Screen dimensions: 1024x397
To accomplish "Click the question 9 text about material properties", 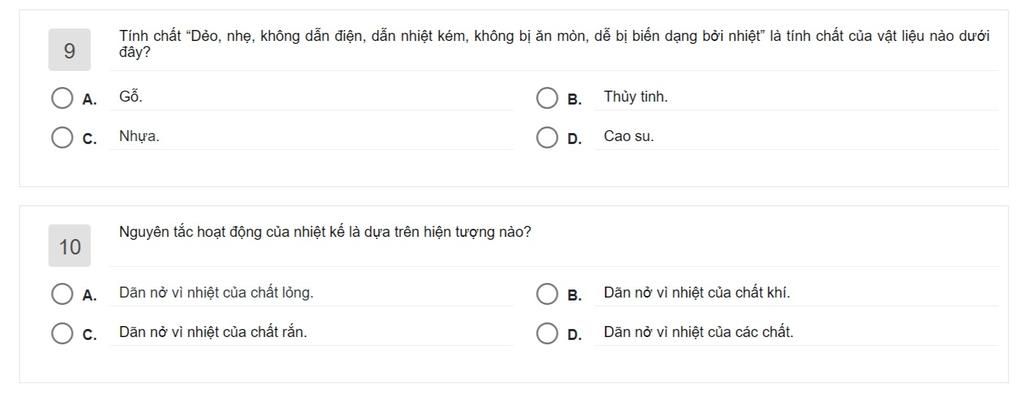I will (x=554, y=44).
